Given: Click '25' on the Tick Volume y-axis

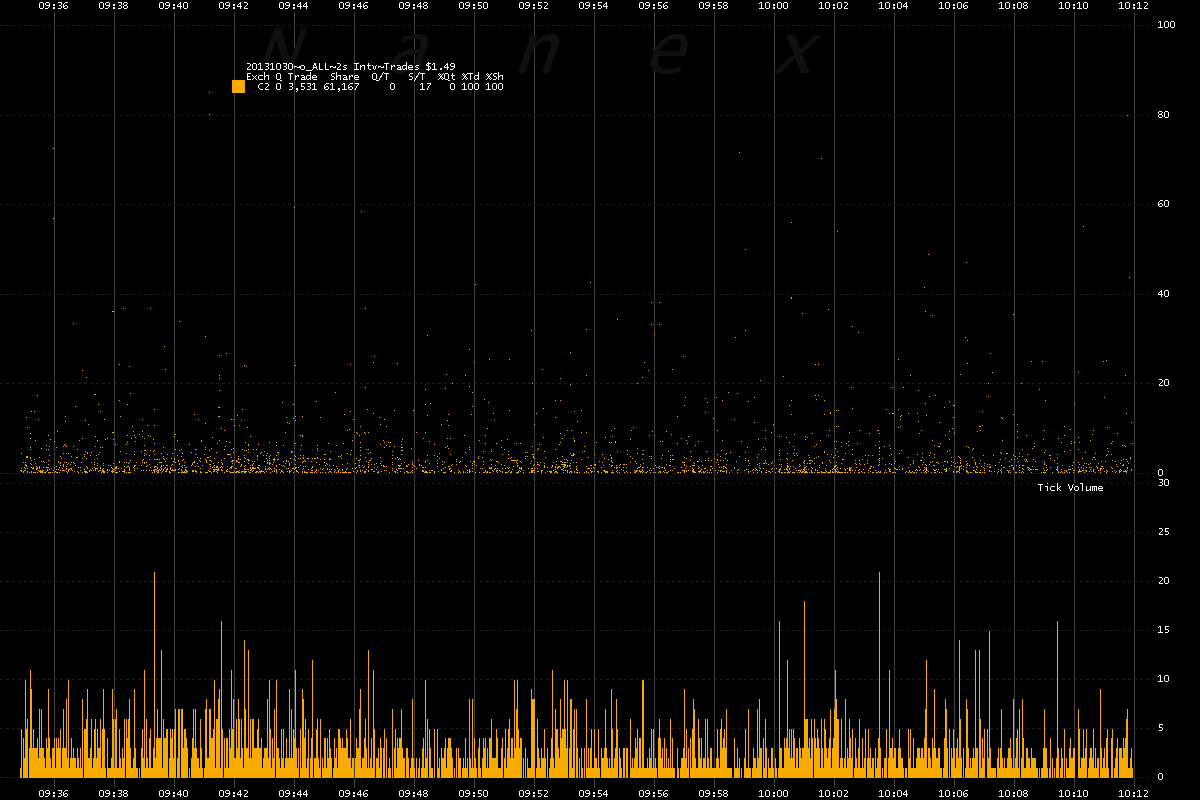Looking at the screenshot, I should 1163,532.
